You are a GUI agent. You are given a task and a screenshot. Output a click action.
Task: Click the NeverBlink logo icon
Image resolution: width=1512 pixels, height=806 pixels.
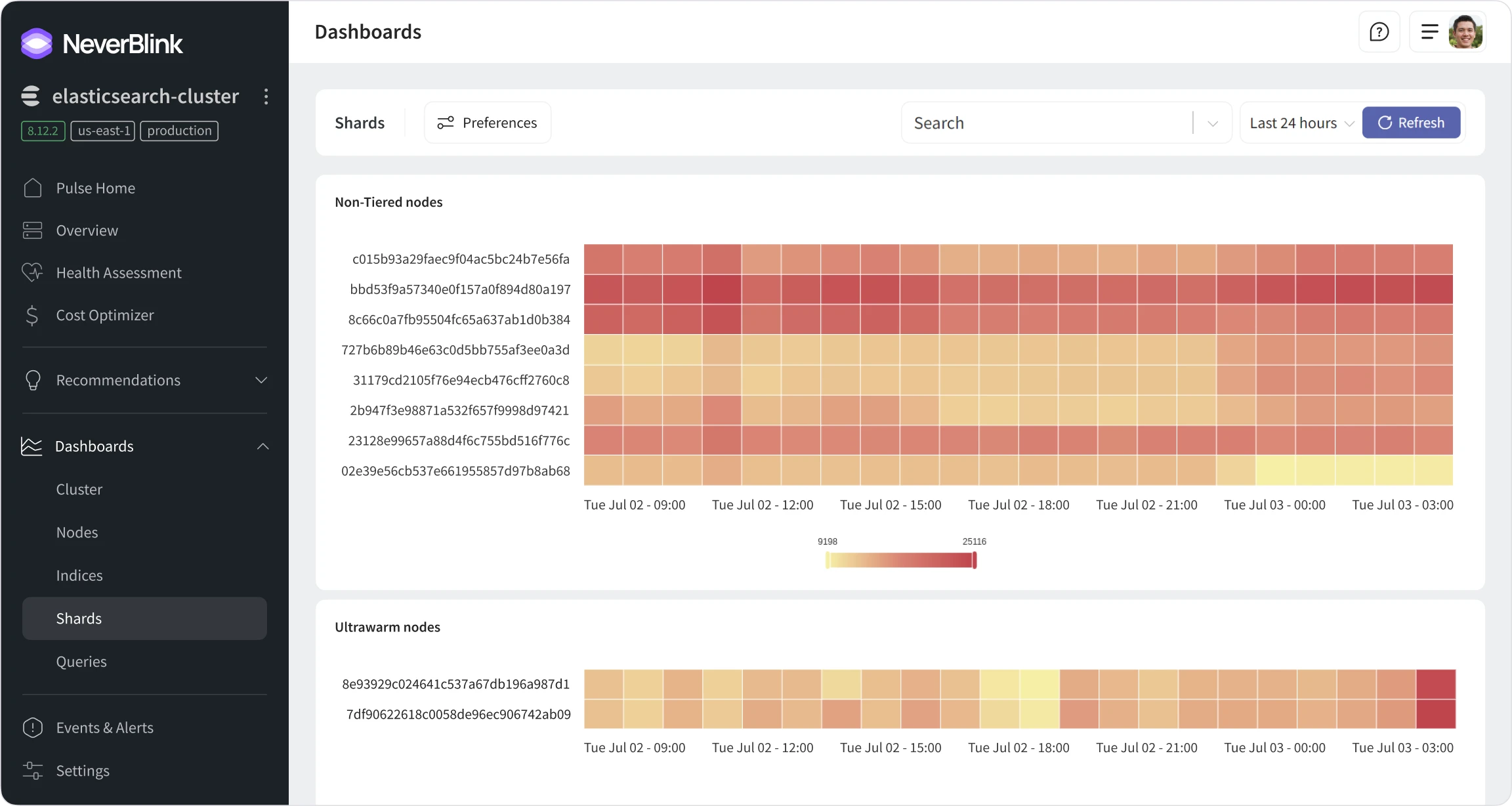[37, 43]
